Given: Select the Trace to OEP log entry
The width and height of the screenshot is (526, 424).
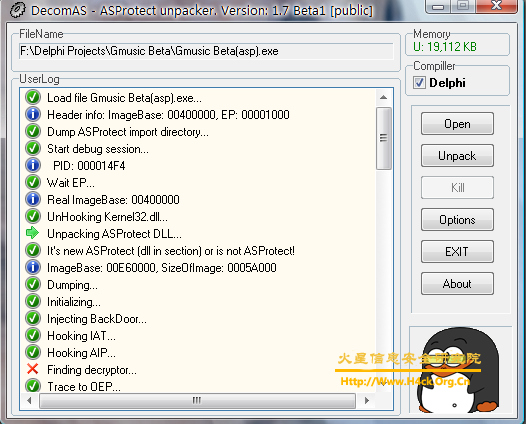Looking at the screenshot, I should [x=84, y=386].
